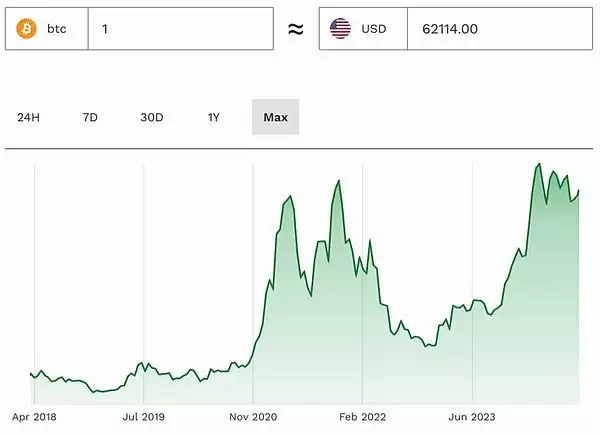
Task: Switch to the 1Y chart view
Action: click(x=213, y=117)
